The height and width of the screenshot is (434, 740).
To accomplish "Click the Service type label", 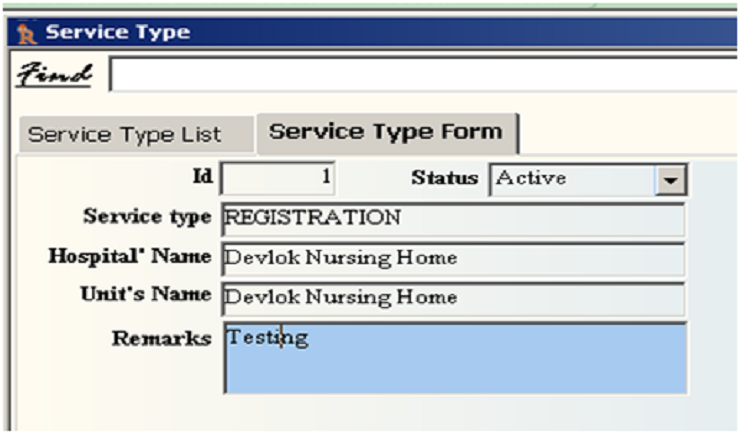I will click(147, 217).
